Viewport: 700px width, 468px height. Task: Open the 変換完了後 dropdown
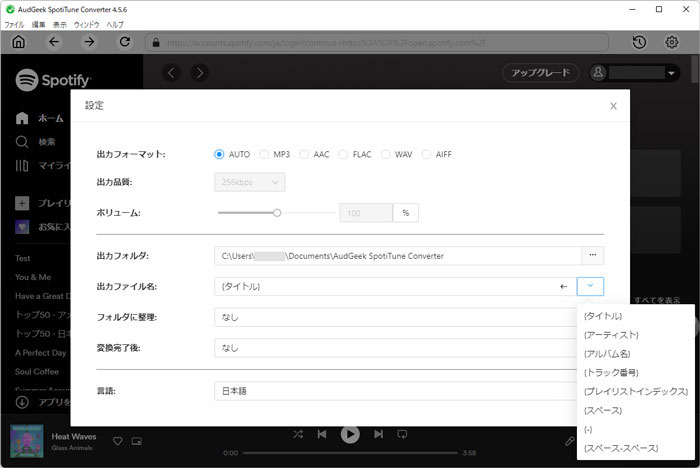[x=396, y=347]
